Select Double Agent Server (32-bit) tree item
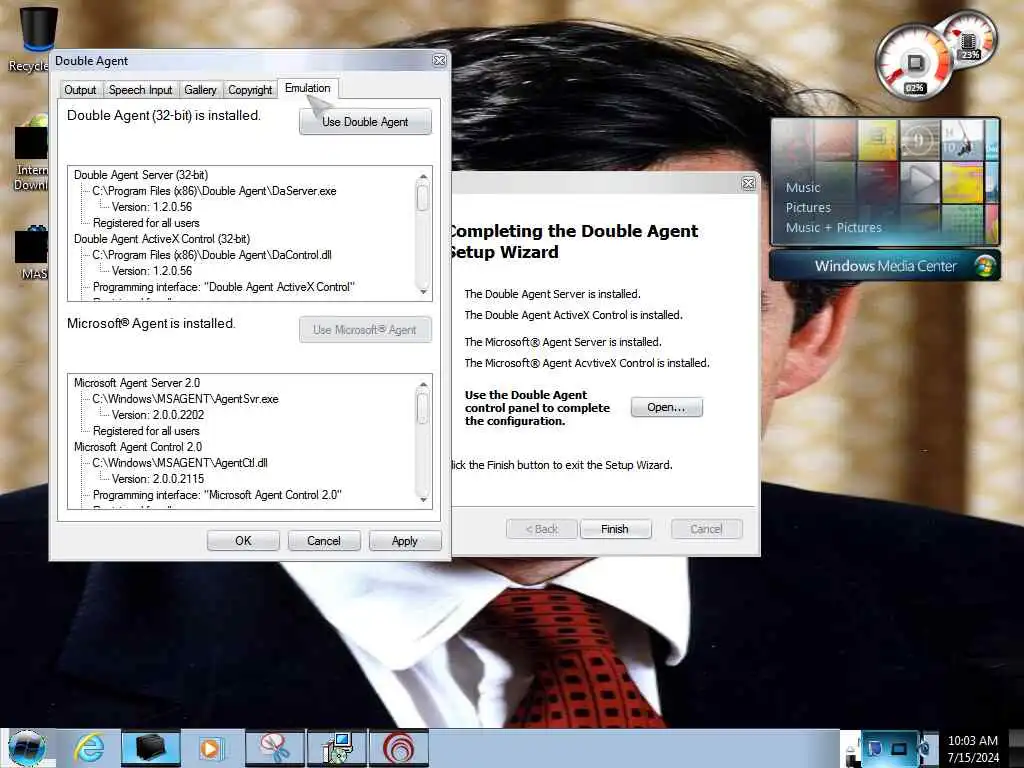Screen dimensions: 1024x768 (141, 175)
